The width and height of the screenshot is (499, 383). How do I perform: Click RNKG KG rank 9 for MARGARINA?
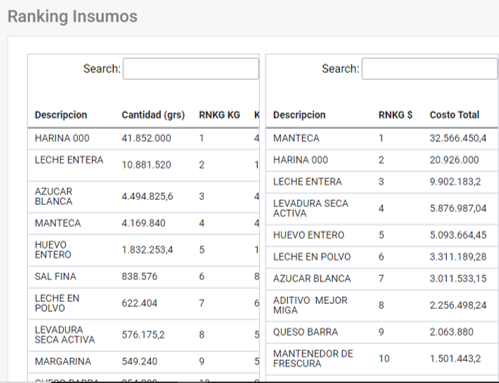(202, 362)
